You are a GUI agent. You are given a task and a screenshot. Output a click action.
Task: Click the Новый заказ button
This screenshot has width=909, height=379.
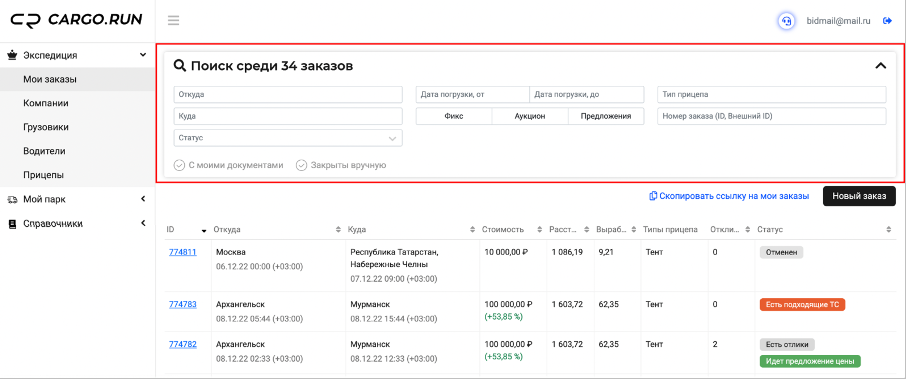tap(859, 196)
